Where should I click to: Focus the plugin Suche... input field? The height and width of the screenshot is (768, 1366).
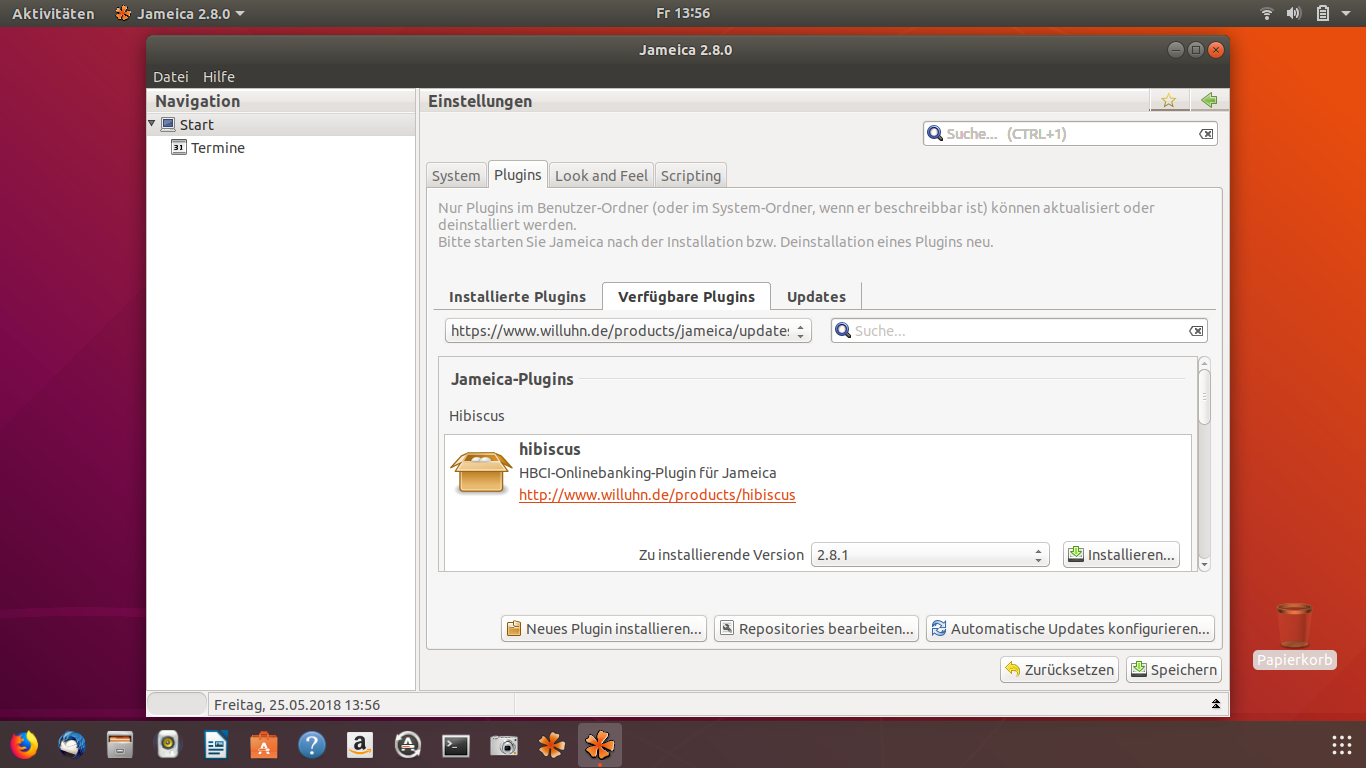tap(1019, 331)
